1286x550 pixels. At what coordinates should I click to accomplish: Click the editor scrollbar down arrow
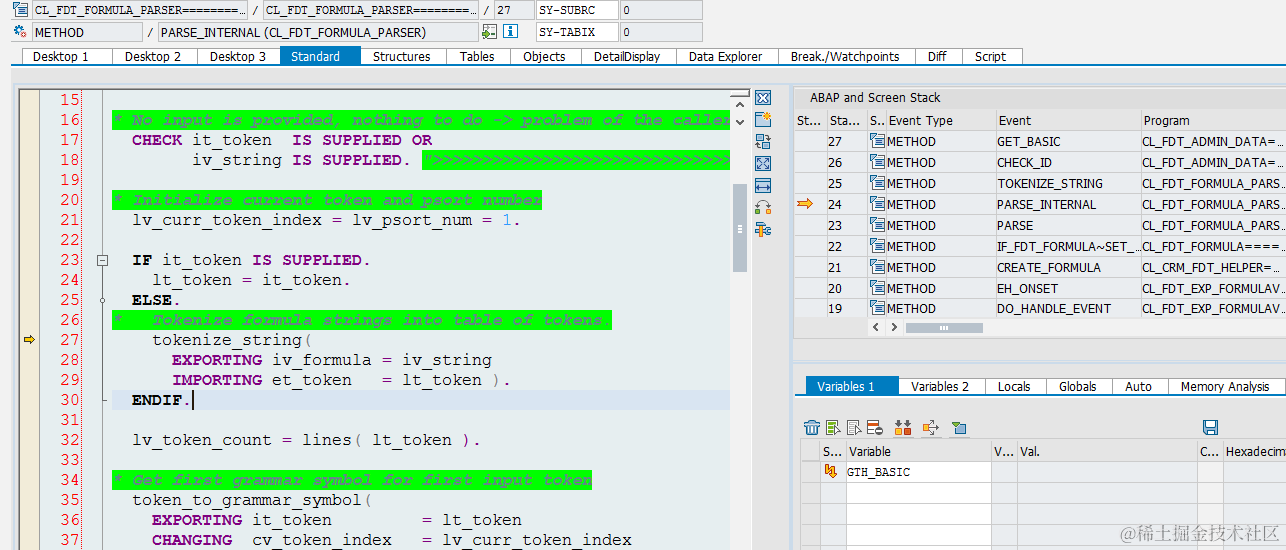pos(740,121)
